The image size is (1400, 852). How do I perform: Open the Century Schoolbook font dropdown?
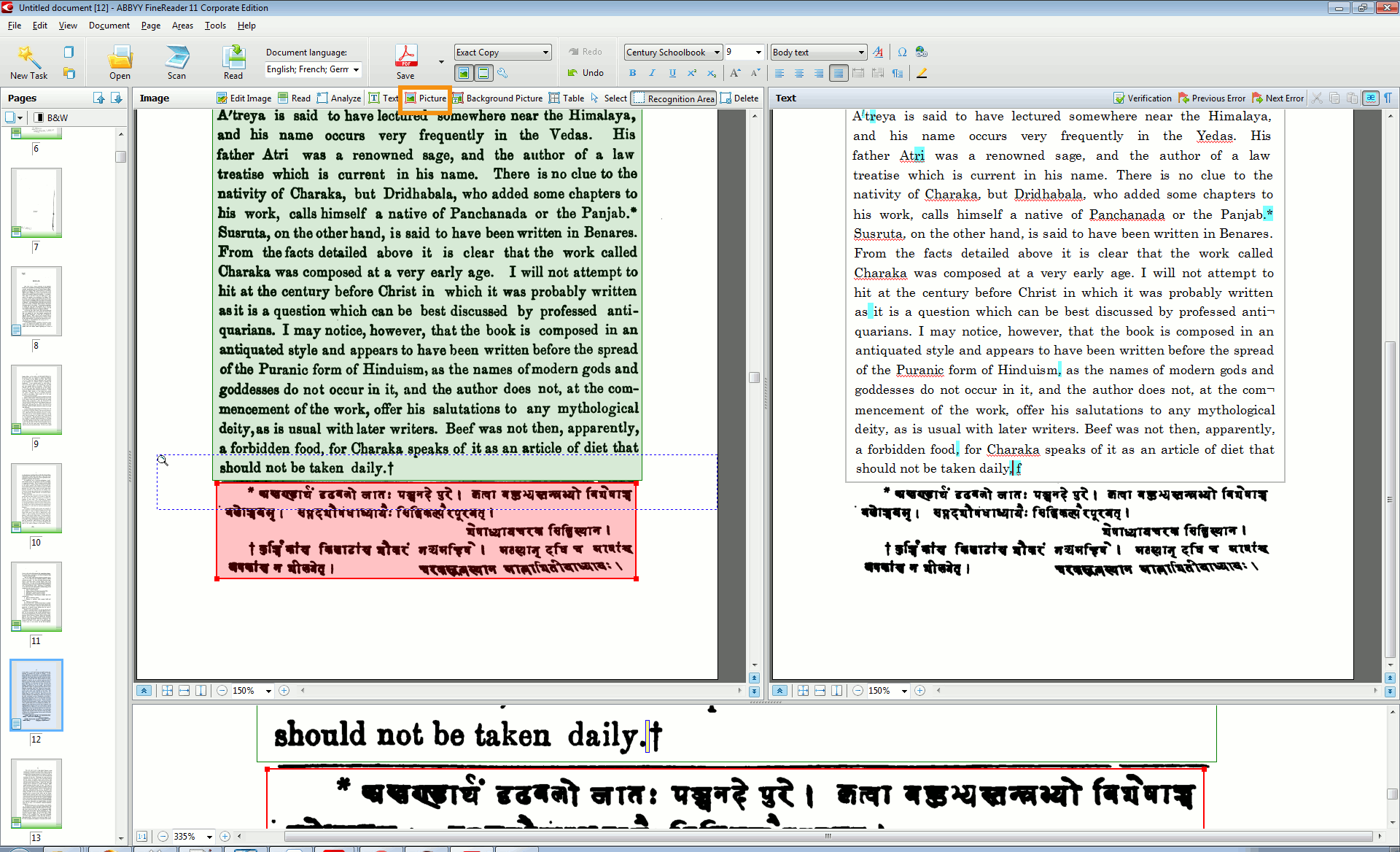pos(717,52)
